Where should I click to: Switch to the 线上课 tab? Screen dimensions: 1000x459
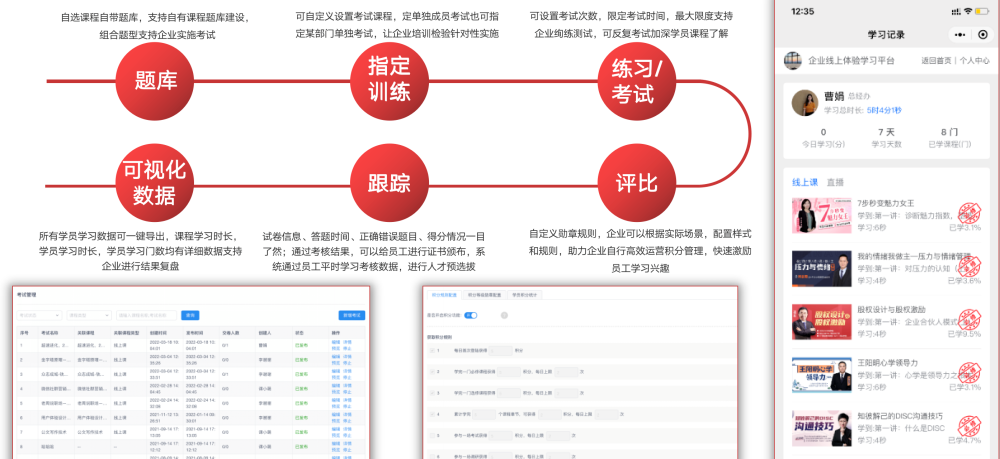[805, 182]
